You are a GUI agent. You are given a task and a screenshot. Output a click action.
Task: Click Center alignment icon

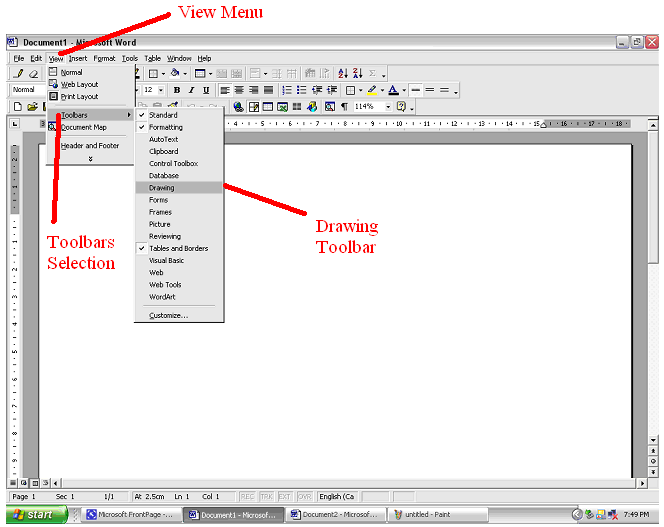pos(239,90)
